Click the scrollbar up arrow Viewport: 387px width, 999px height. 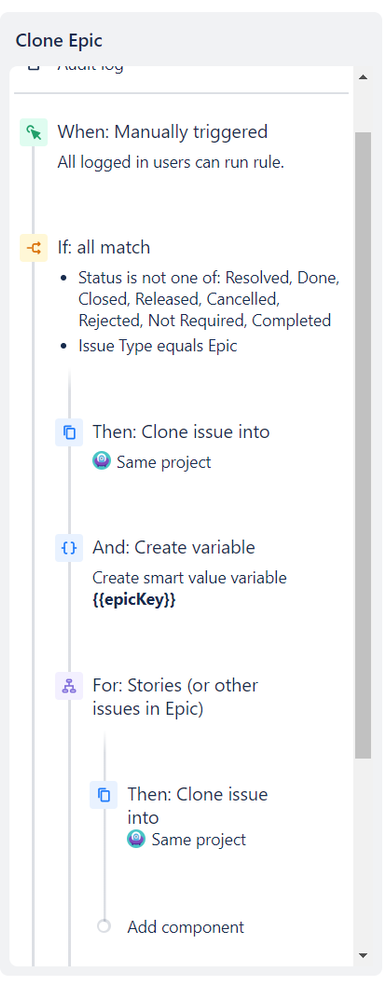coord(363,78)
